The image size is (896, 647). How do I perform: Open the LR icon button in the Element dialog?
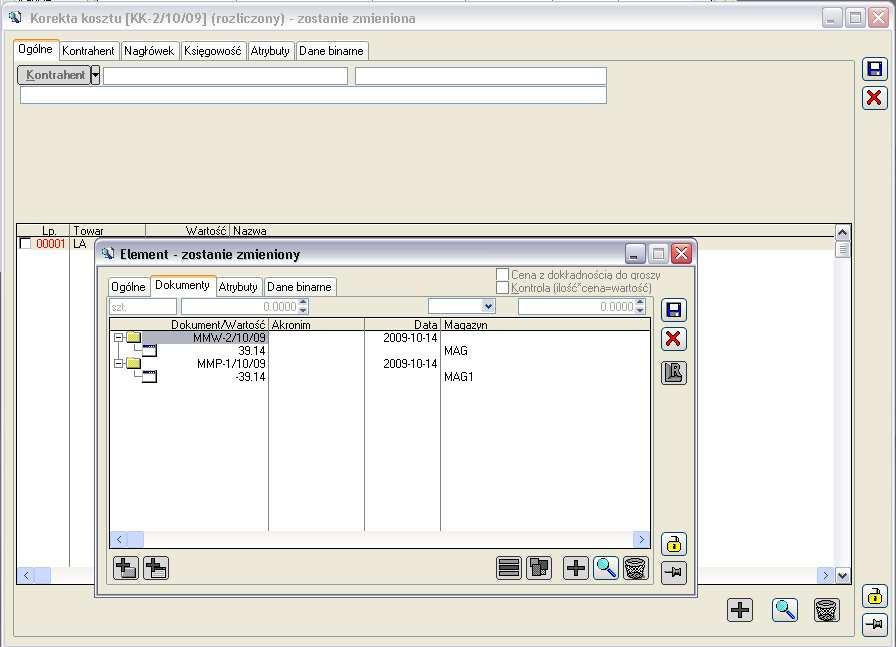point(674,373)
